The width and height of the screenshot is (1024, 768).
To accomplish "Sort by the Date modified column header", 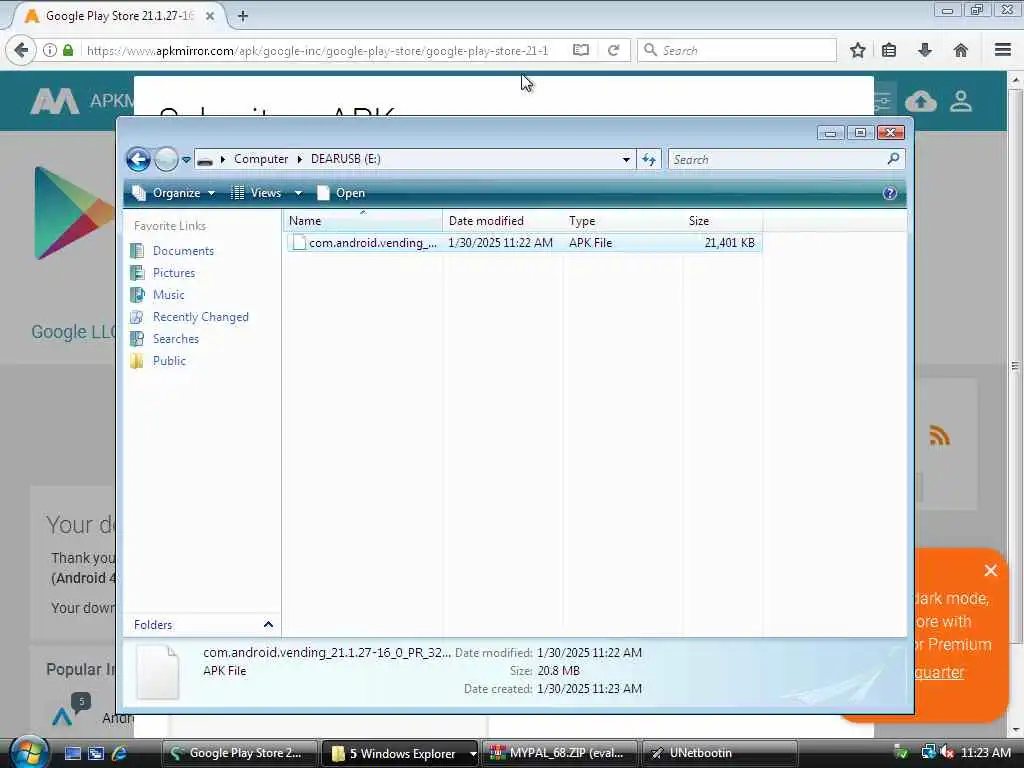I will coord(502,221).
